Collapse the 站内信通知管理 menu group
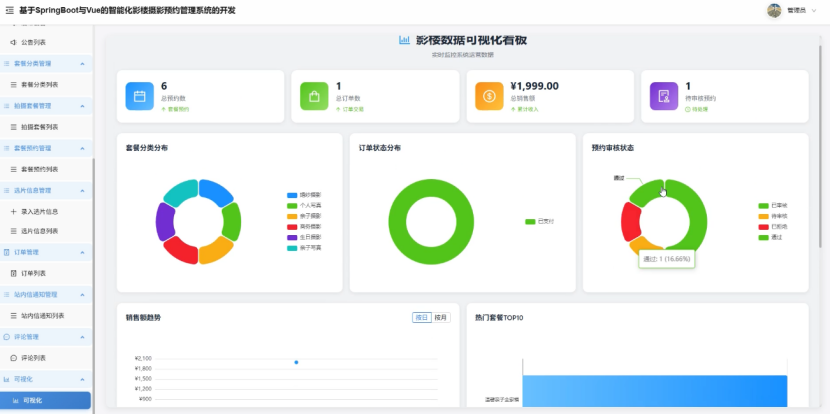Image resolution: width=830 pixels, height=414 pixels. pos(82,294)
